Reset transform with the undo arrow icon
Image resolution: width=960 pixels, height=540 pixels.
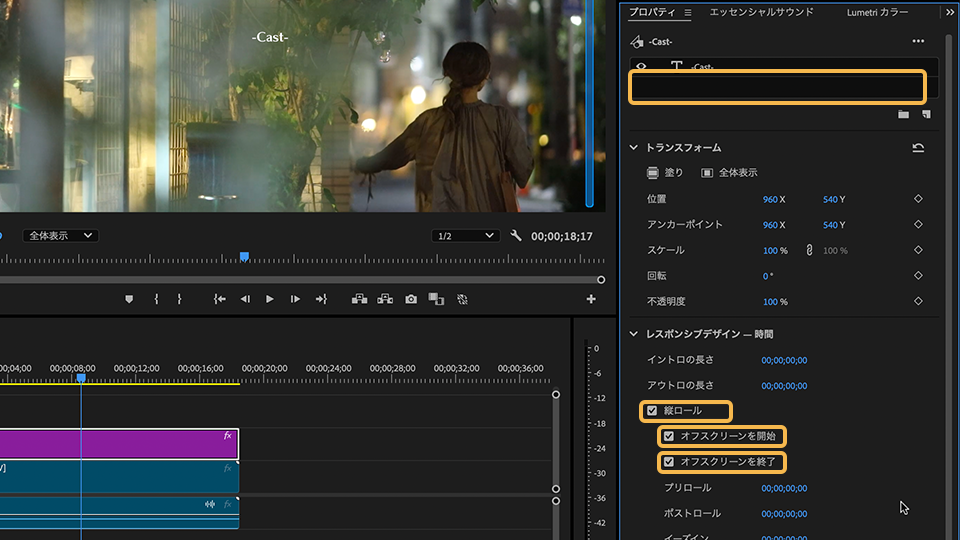point(918,148)
